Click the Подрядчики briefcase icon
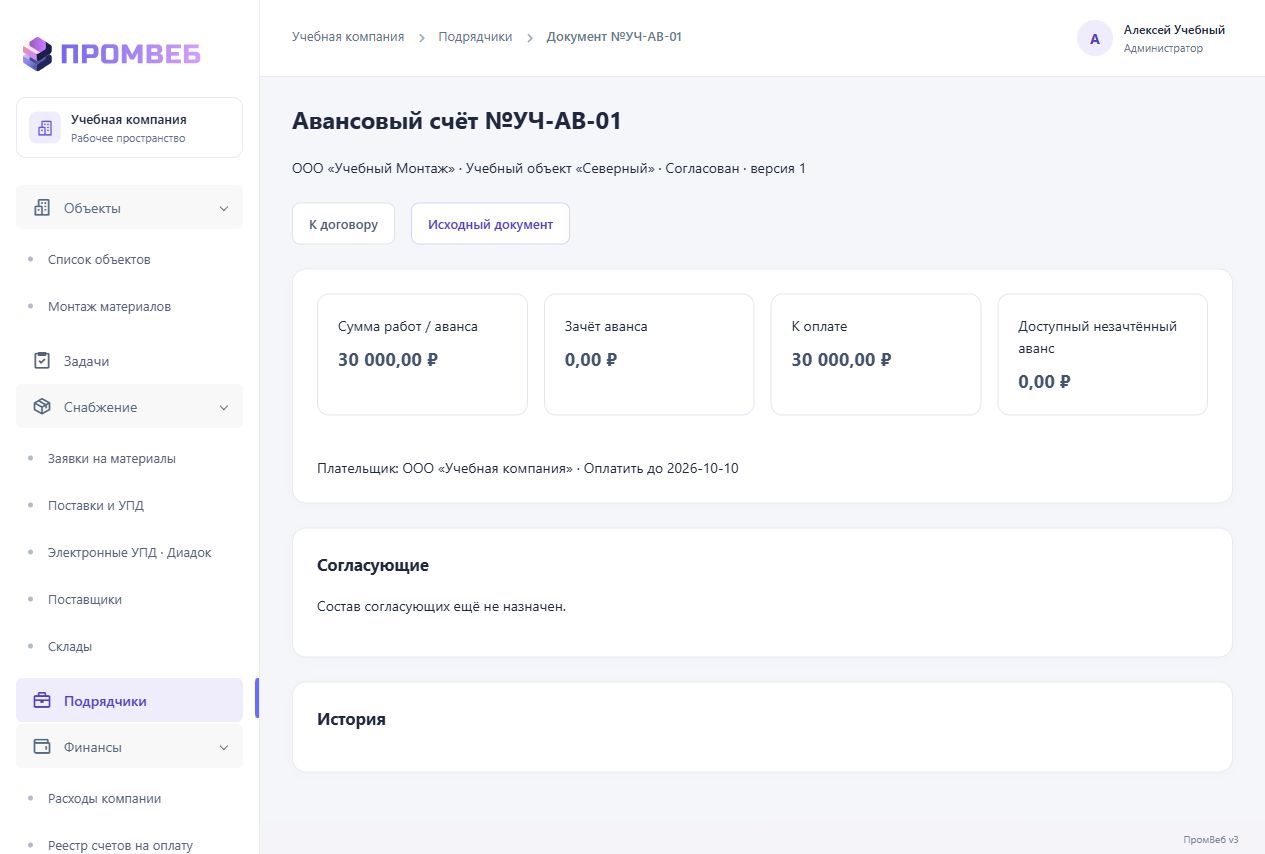Viewport: 1265px width, 854px height. click(42, 701)
